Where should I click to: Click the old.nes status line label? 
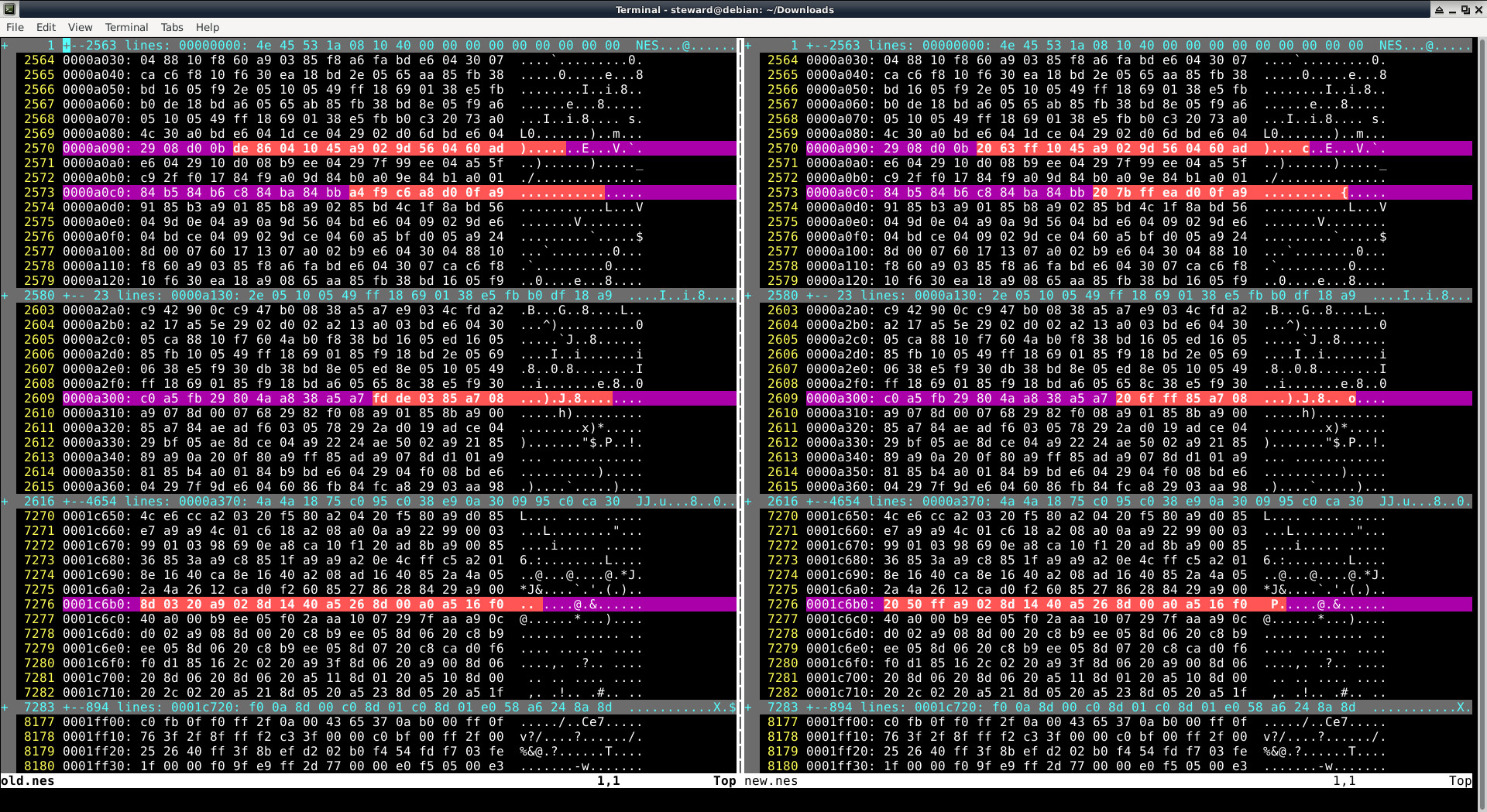(x=28, y=781)
